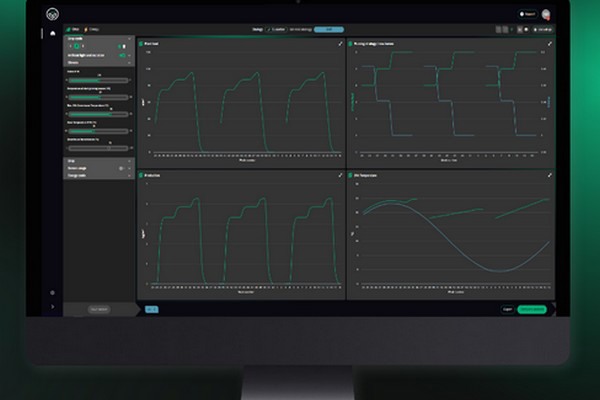Click the green button at bottom right
The width and height of the screenshot is (600, 400).
(532, 309)
